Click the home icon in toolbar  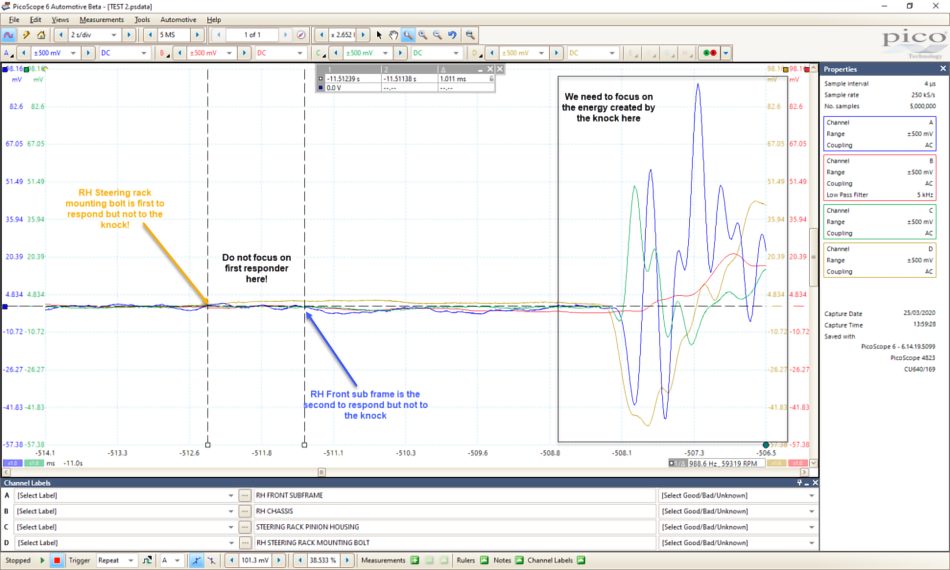point(41,35)
